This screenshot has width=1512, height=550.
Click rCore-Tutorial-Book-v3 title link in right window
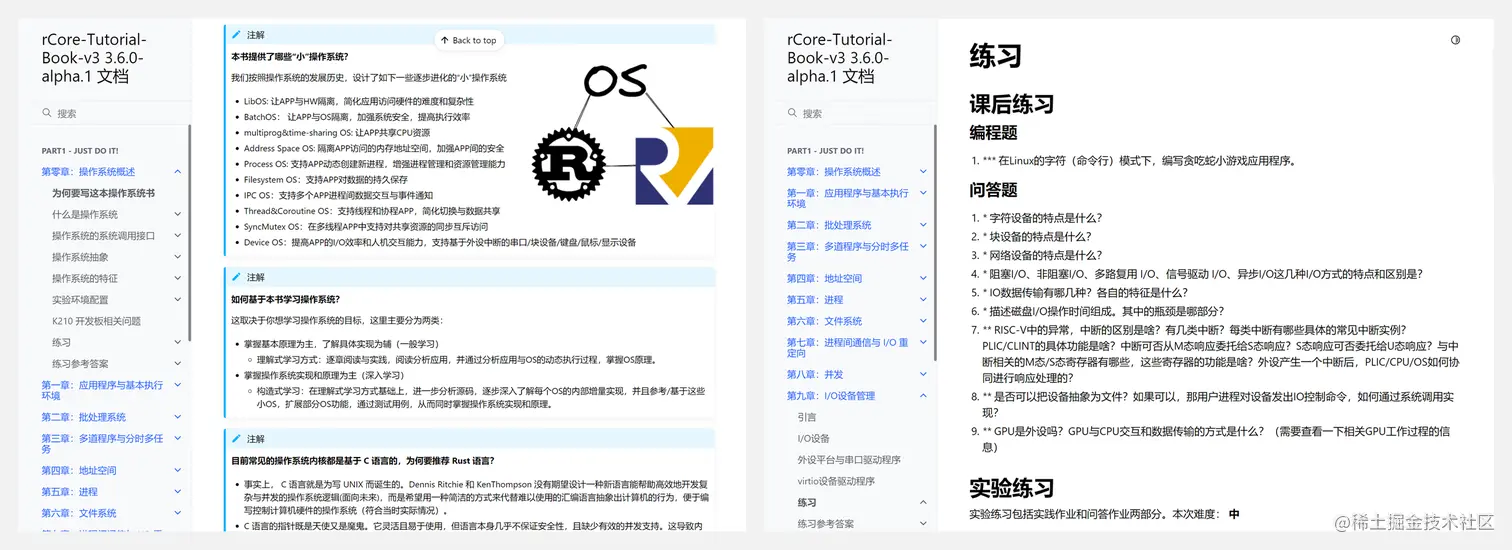(837, 58)
